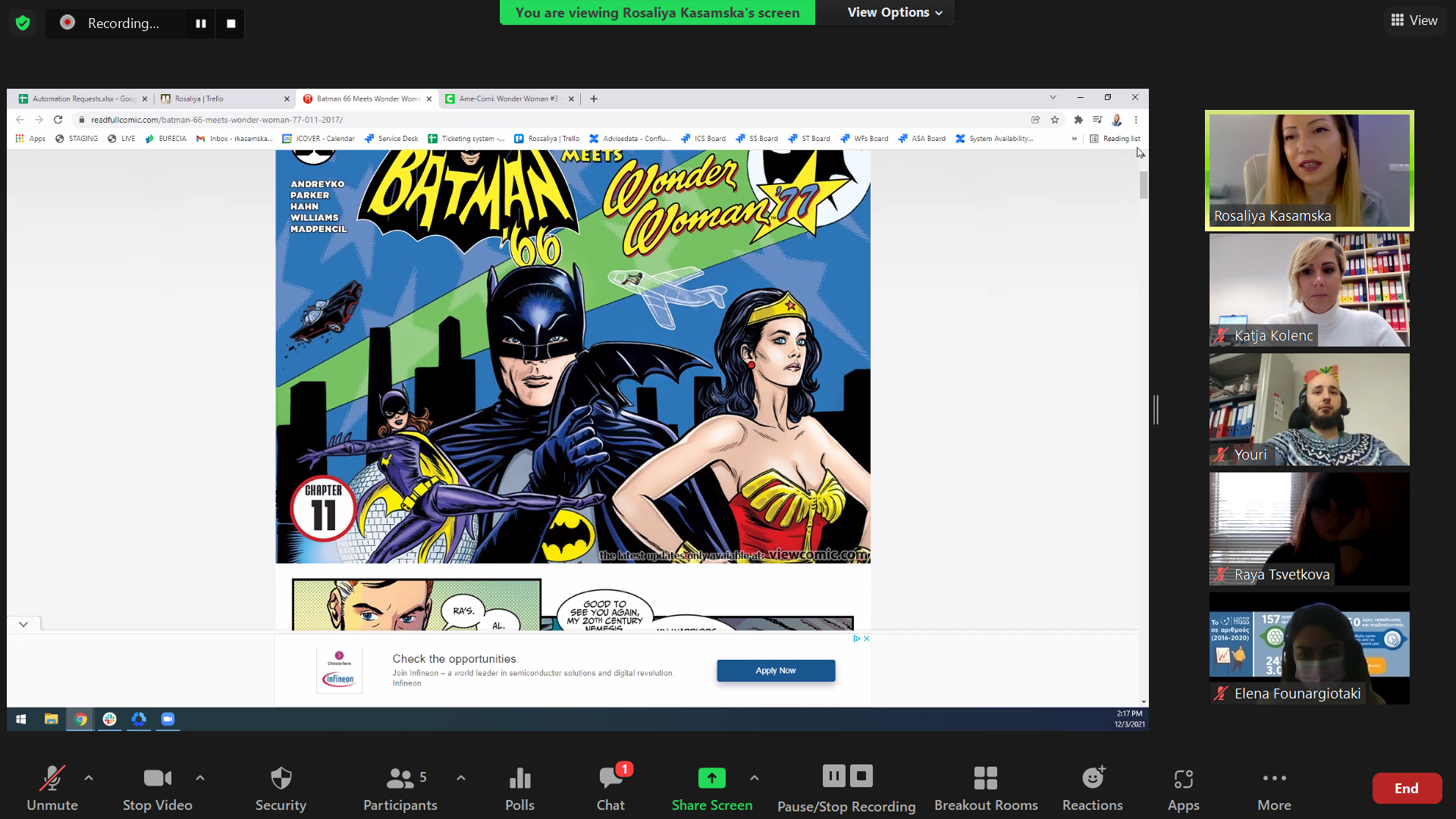This screenshot has width=1456, height=819.
Task: Open File Explorer in shared taskbar
Action: tap(51, 719)
